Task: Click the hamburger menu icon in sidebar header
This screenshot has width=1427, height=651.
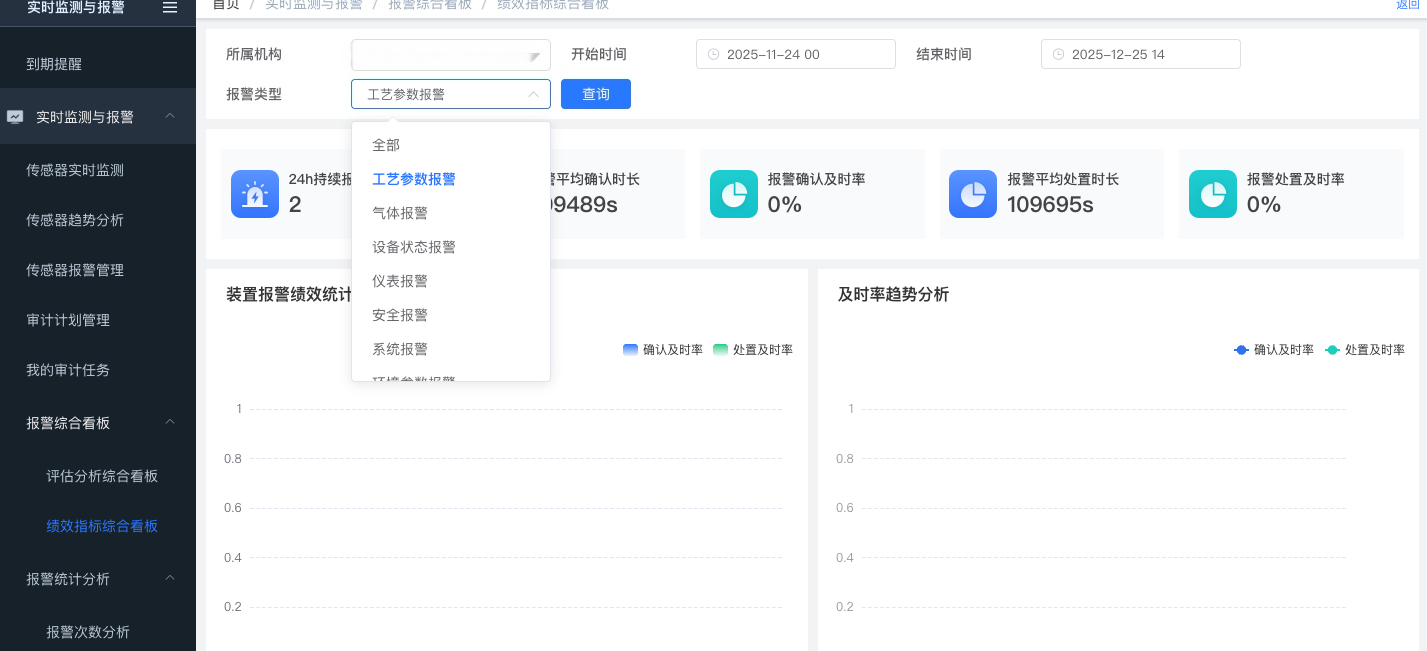Action: click(x=170, y=7)
